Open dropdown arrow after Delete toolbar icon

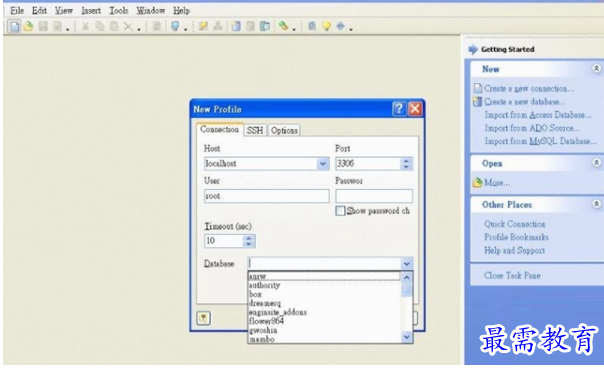click(139, 29)
